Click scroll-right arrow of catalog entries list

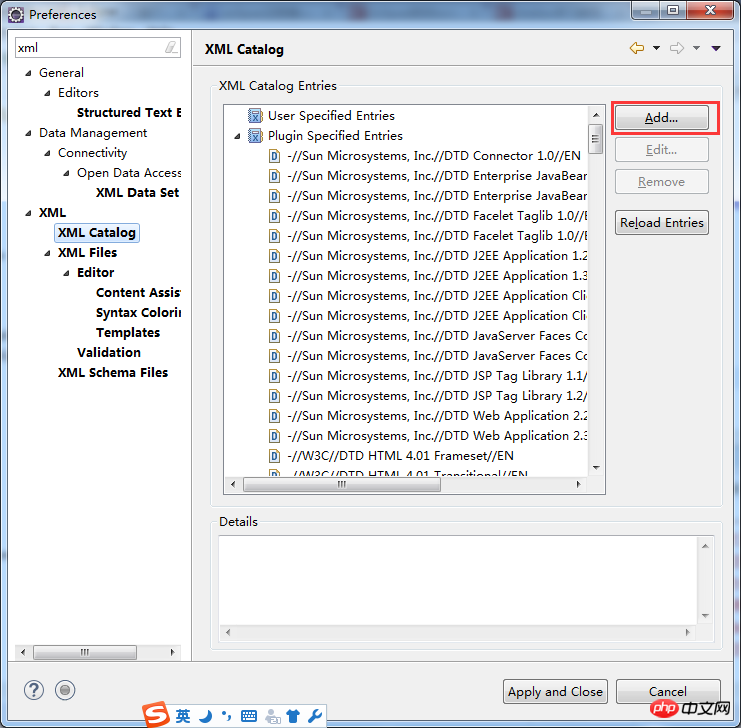(x=579, y=485)
